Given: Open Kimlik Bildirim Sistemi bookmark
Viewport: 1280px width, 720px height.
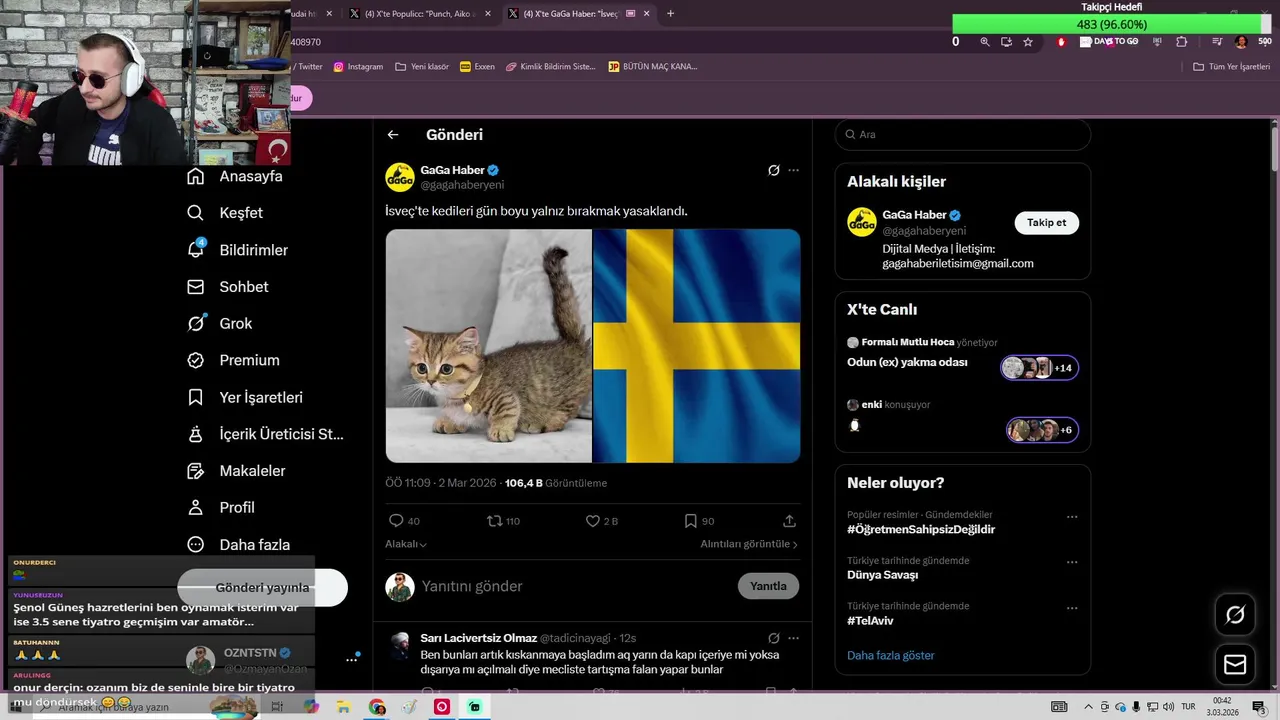Looking at the screenshot, I should 551,67.
